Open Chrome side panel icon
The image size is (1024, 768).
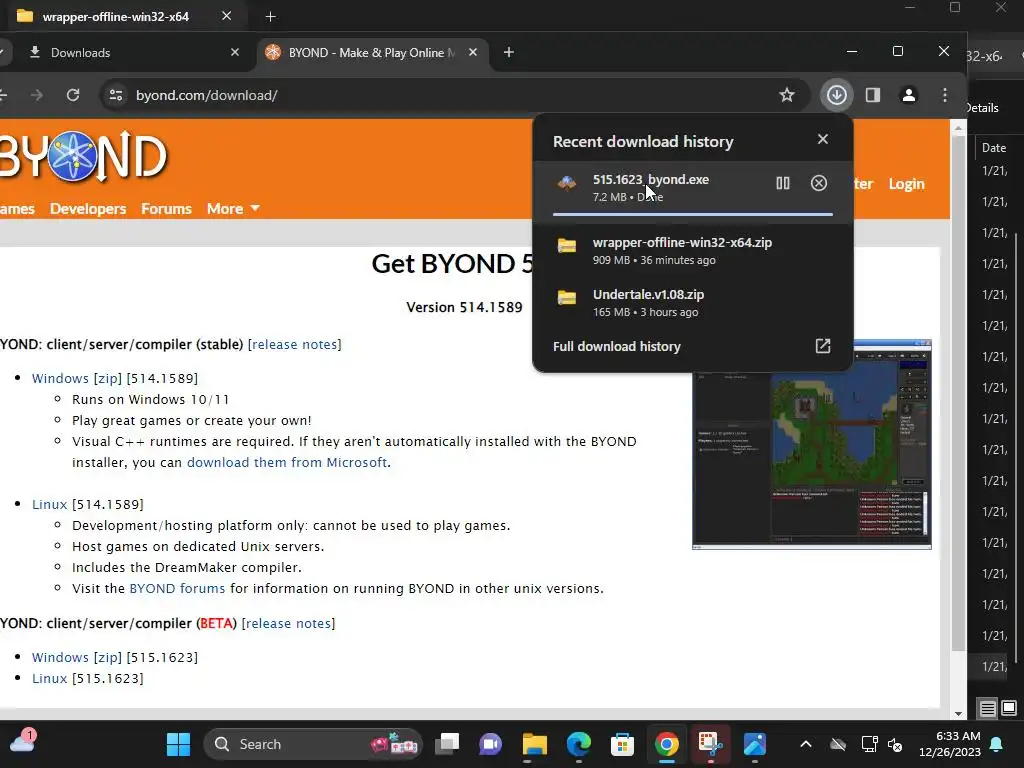click(872, 95)
